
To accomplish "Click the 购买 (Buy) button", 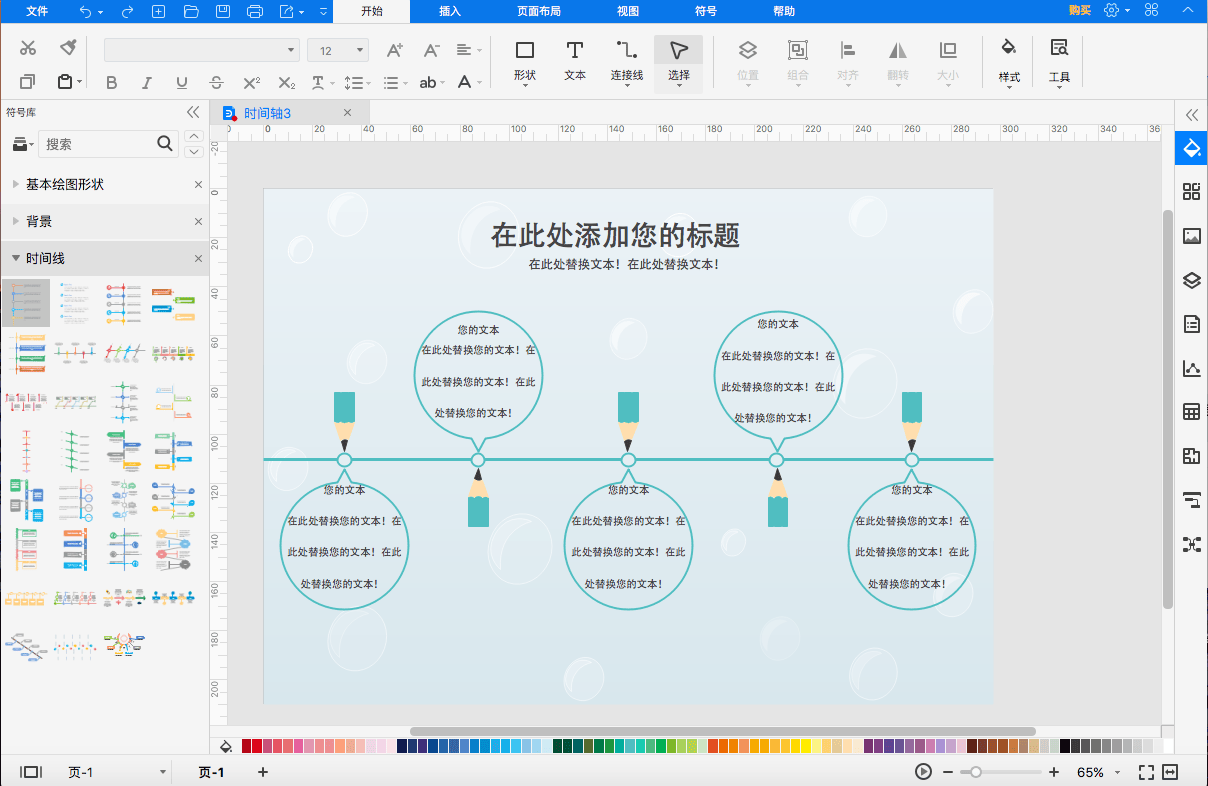I will click(1081, 9).
